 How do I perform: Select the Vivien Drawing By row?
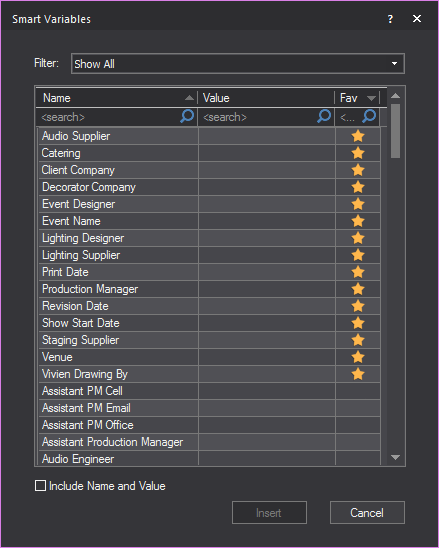(x=209, y=374)
